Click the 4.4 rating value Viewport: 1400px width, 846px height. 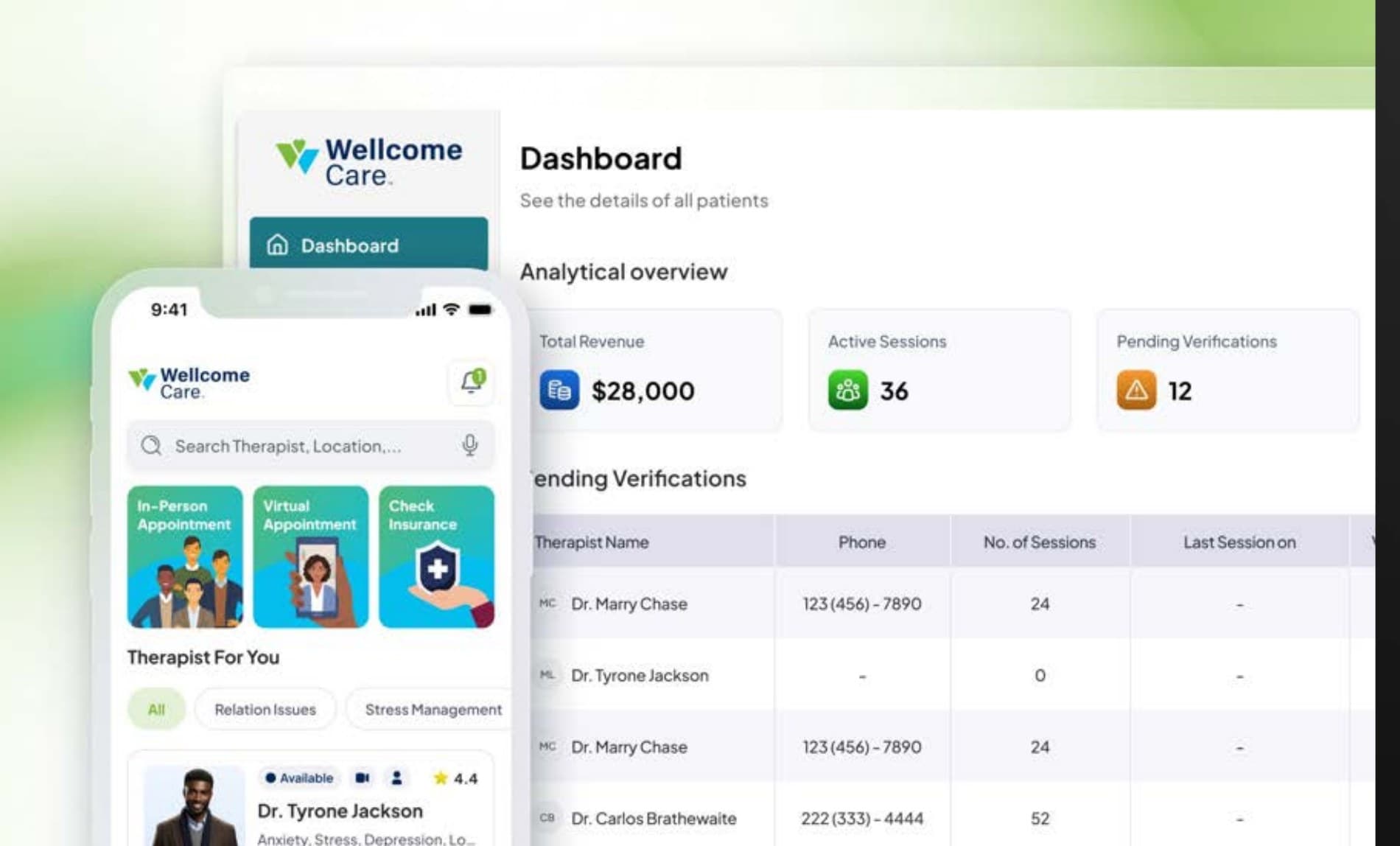click(466, 778)
